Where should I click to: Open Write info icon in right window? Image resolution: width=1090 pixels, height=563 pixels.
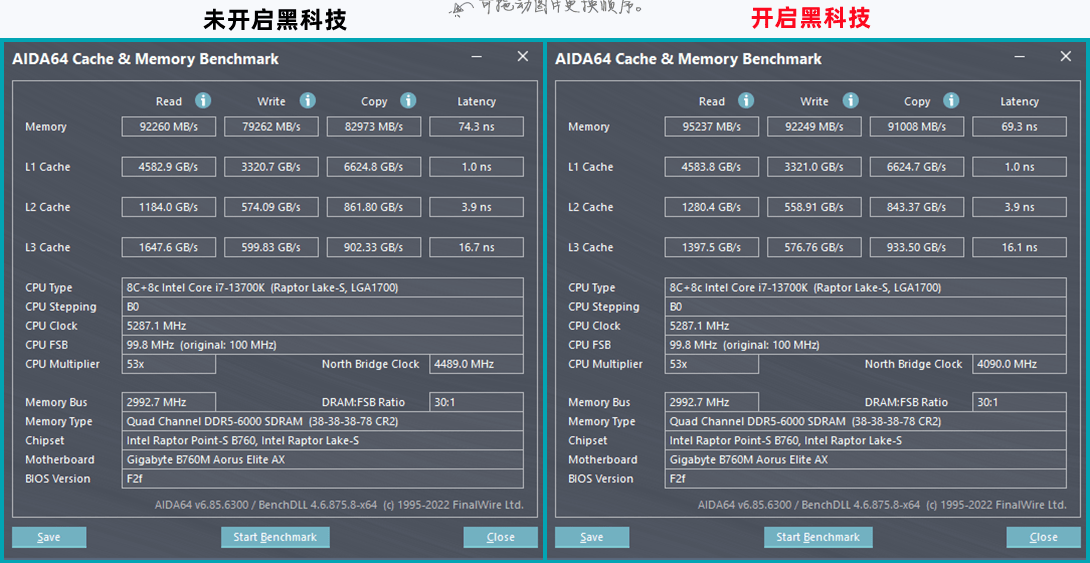[x=850, y=101]
